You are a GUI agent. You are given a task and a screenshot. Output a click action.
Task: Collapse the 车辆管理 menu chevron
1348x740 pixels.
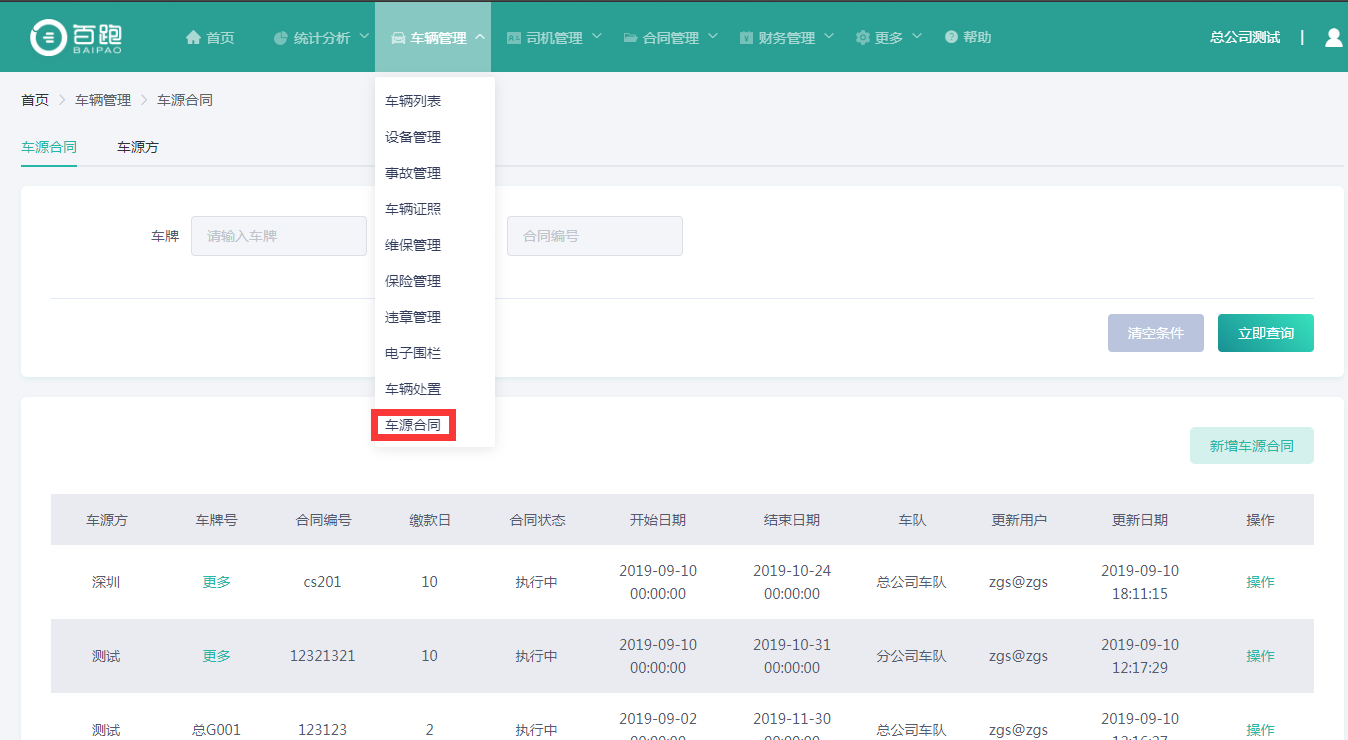[480, 37]
